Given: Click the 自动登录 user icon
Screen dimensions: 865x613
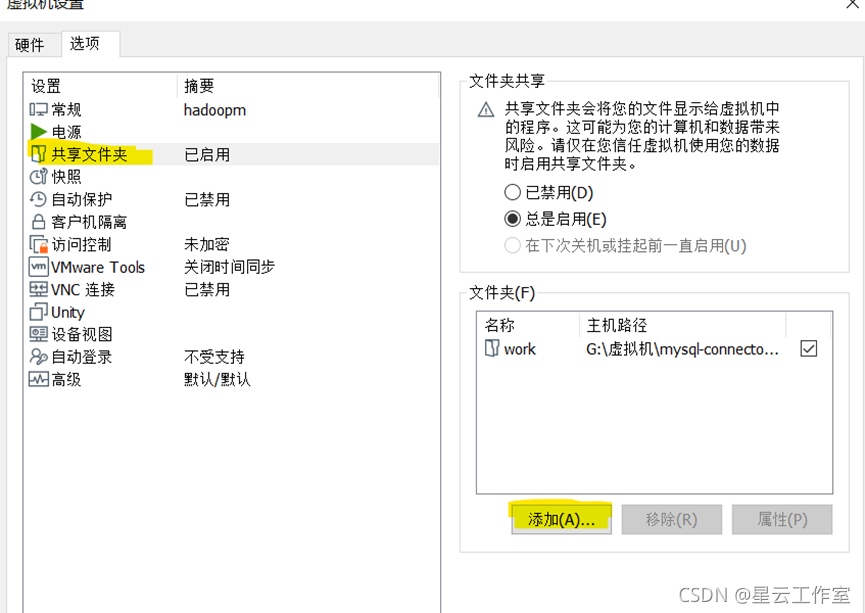Looking at the screenshot, I should (38, 357).
